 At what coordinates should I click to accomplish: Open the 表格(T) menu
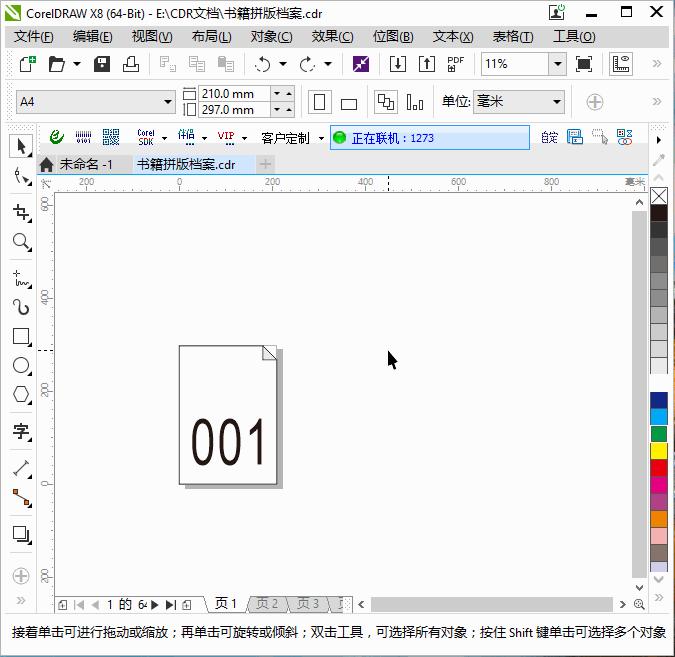tap(513, 37)
